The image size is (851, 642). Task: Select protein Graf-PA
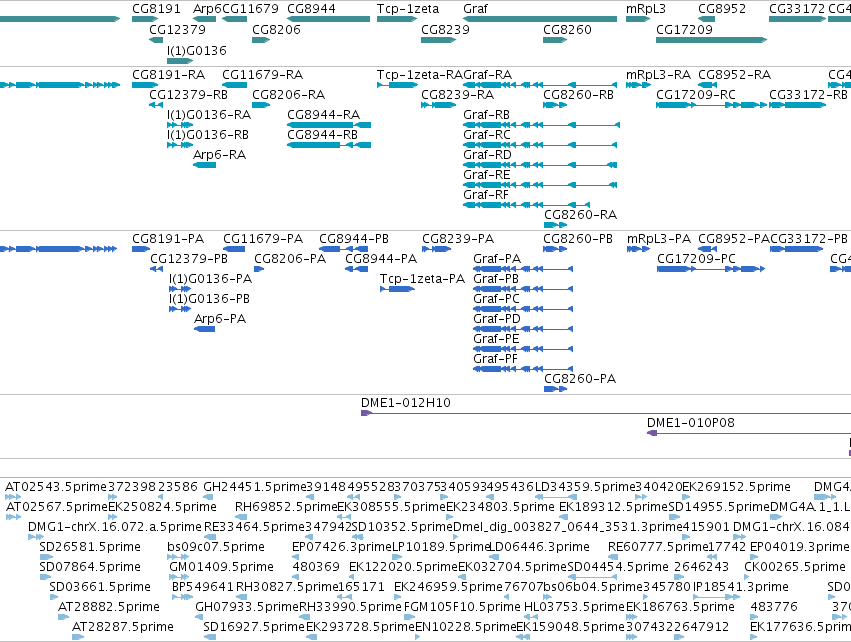523,269
